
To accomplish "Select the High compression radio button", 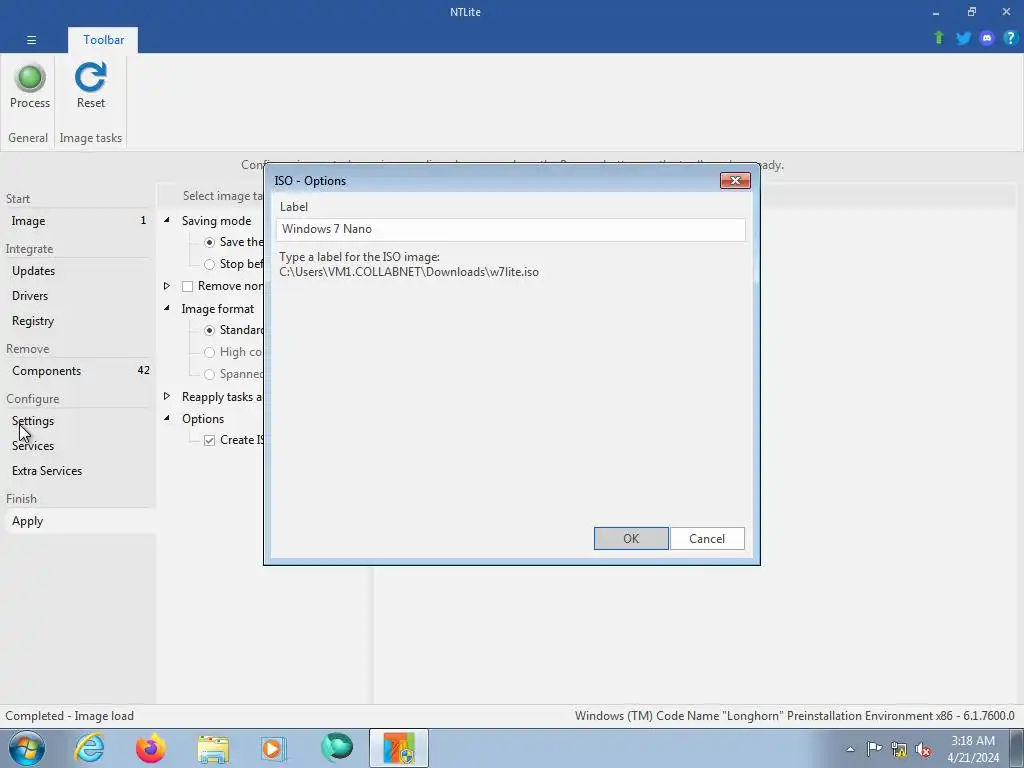I will coord(209,353).
